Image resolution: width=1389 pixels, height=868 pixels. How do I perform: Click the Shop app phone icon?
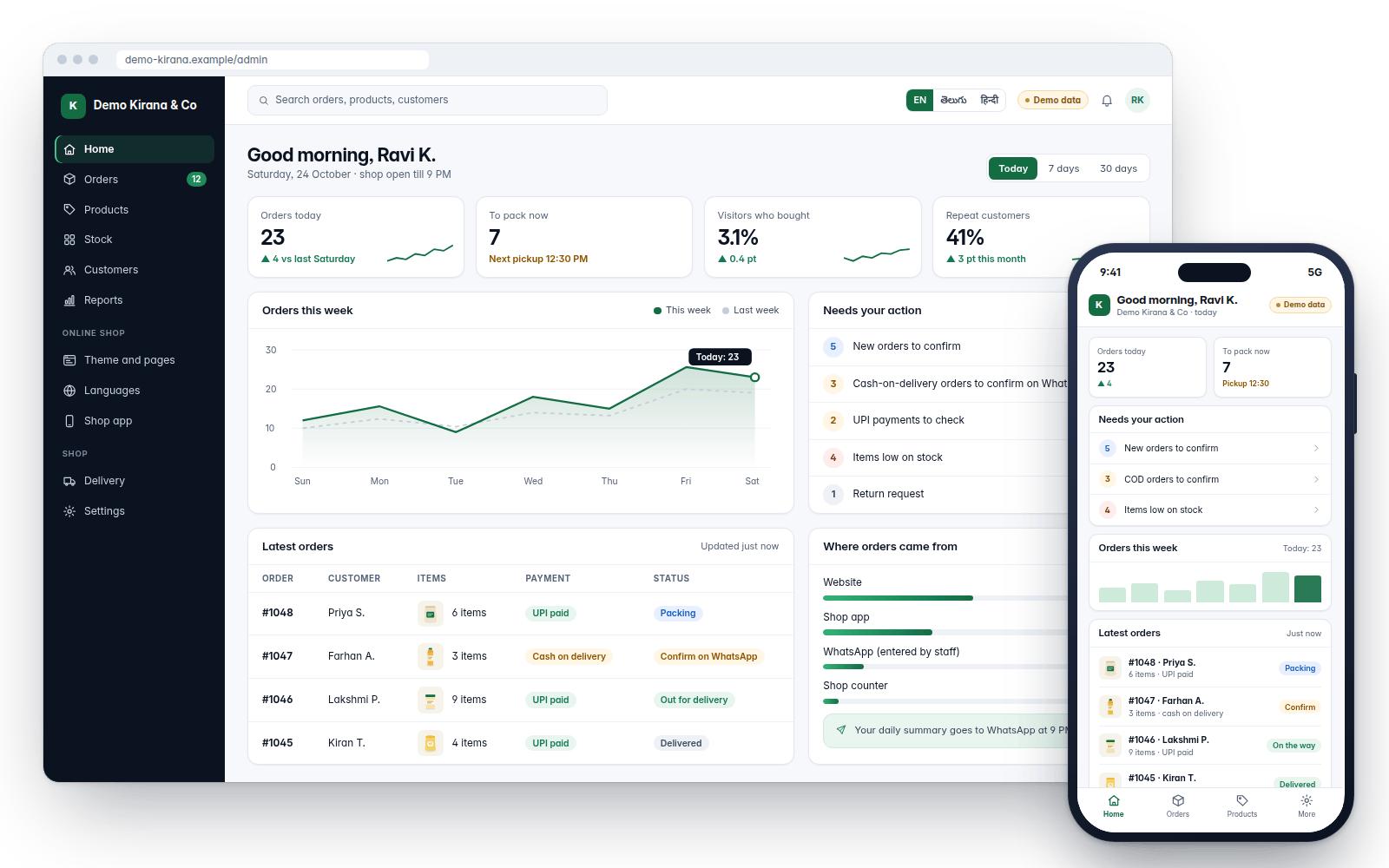point(69,421)
